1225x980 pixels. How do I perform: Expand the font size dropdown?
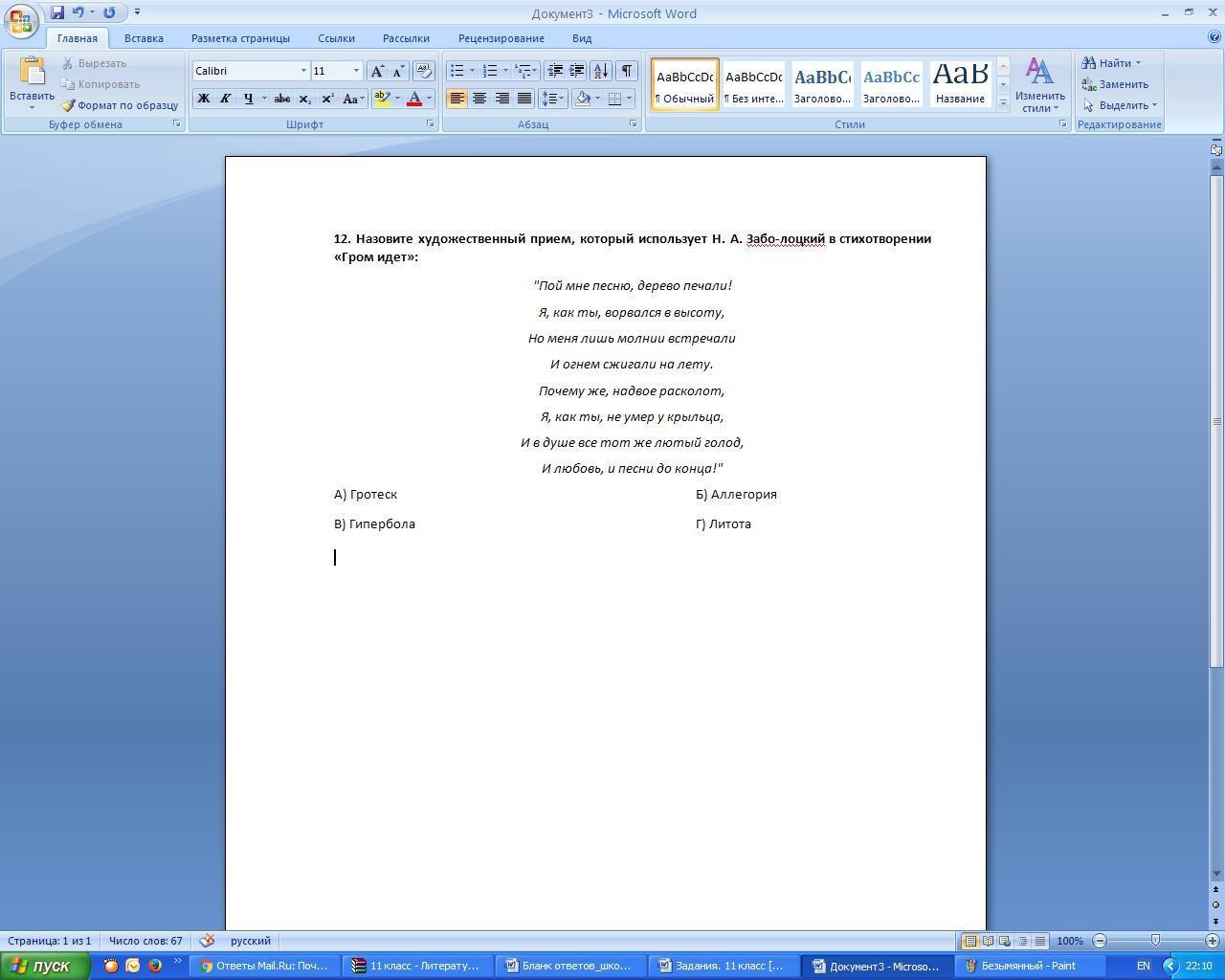356,71
